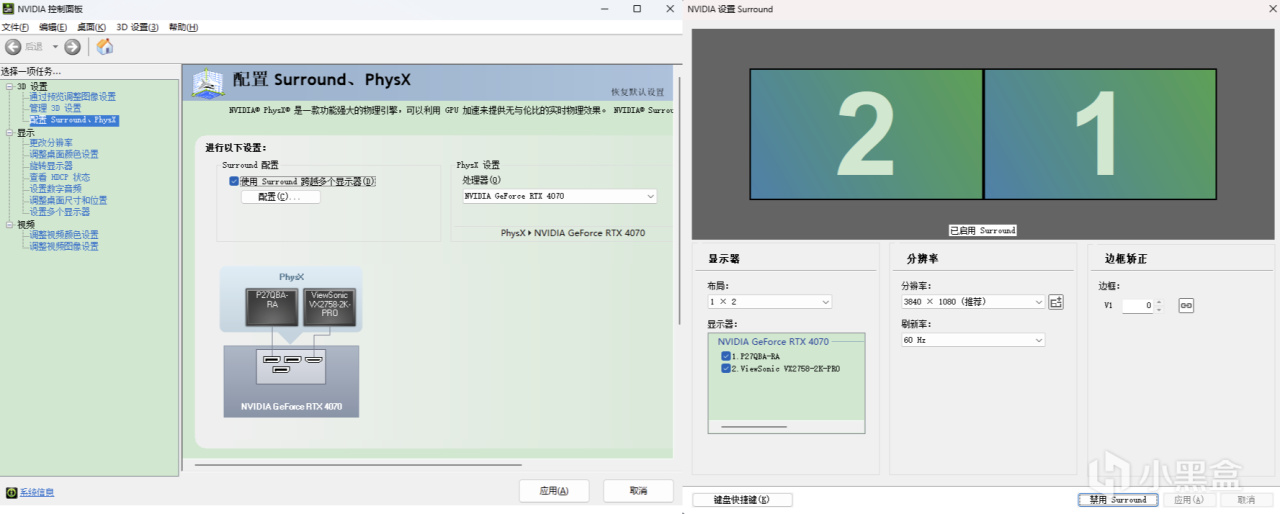This screenshot has height=514, width=1280.
Task: Open 调整桌面颜色设置 task
Action: (64, 154)
